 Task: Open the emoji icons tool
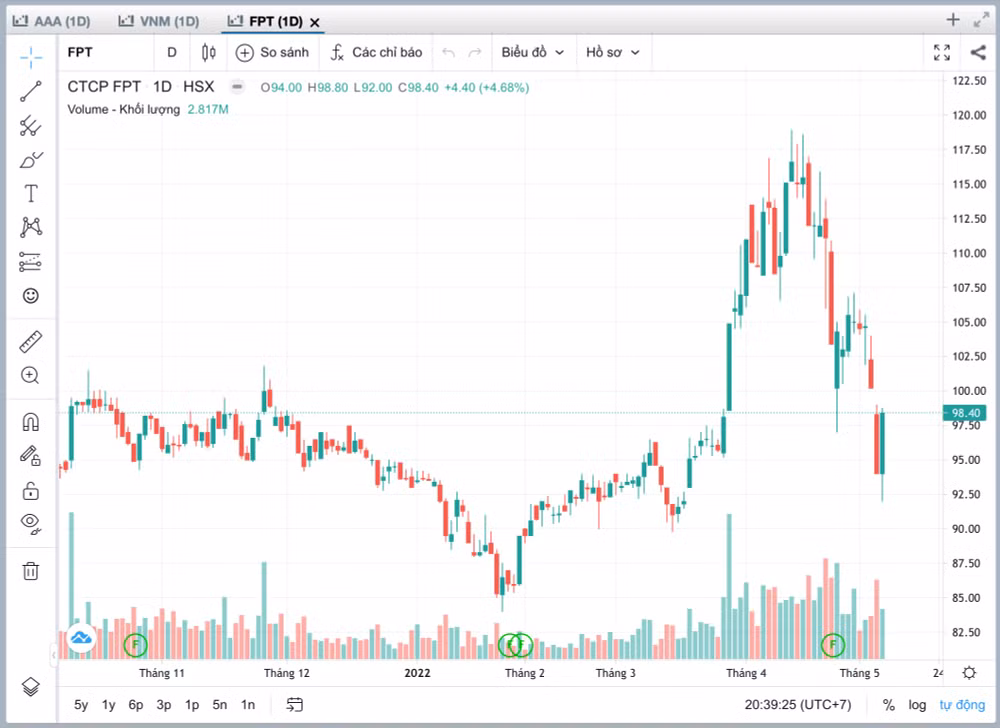31,296
